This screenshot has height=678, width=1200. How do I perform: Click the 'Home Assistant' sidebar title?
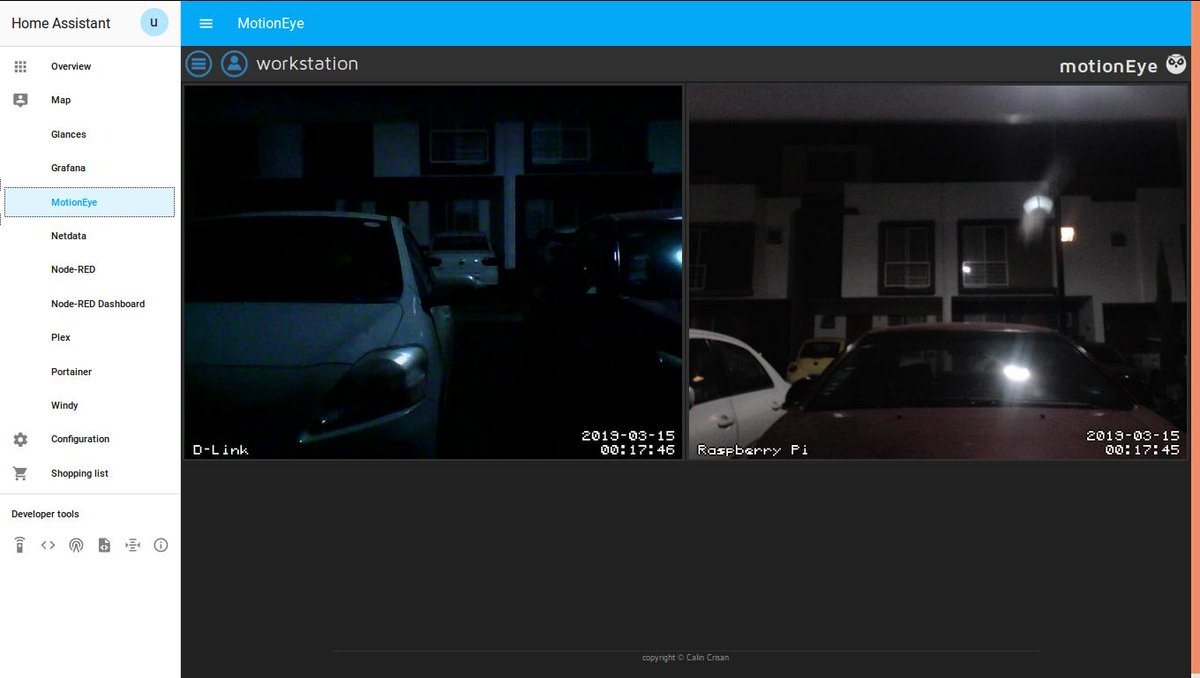(x=61, y=23)
